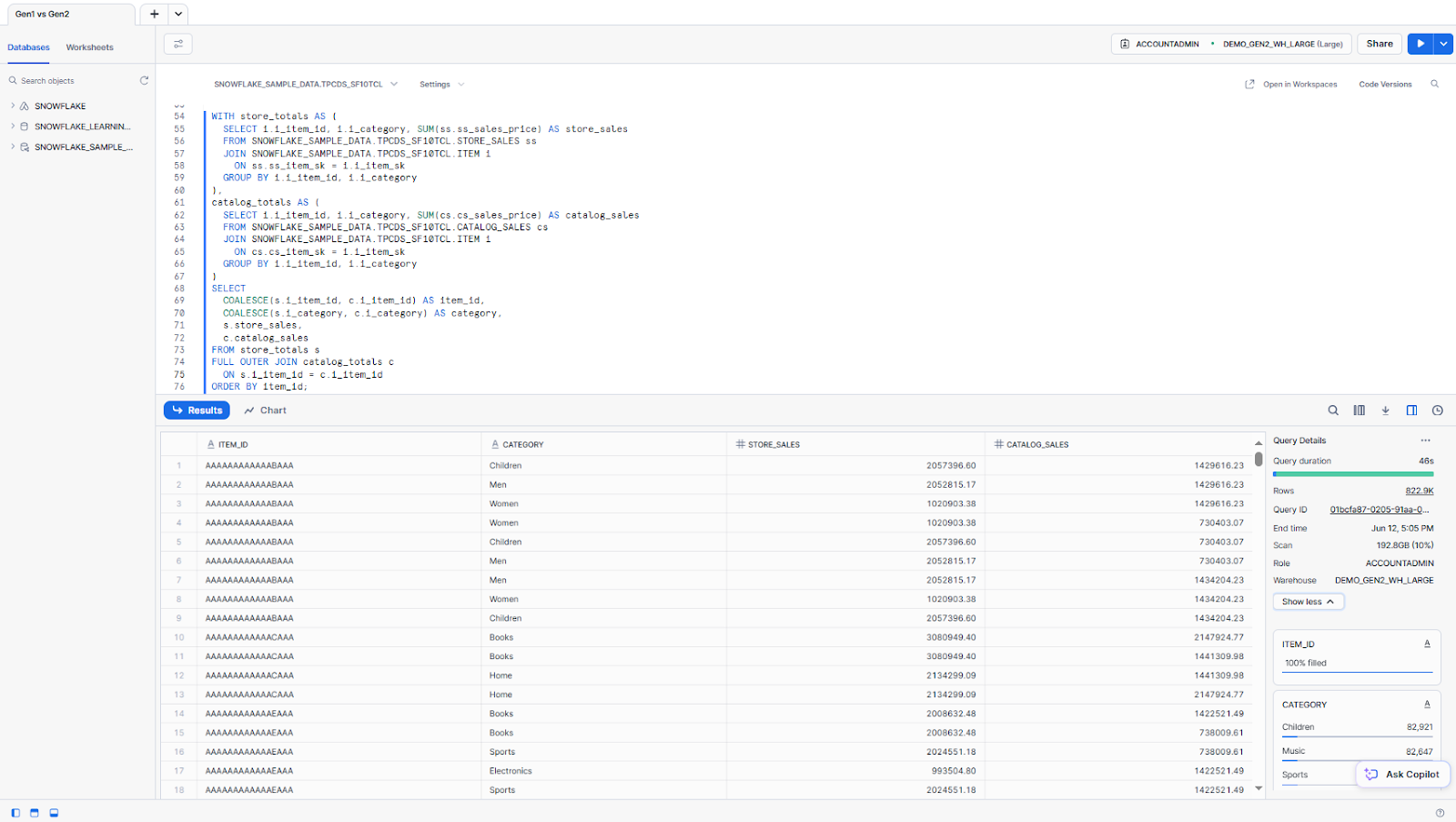This screenshot has height=822, width=1456.
Task: Search the results table
Action: point(1333,411)
